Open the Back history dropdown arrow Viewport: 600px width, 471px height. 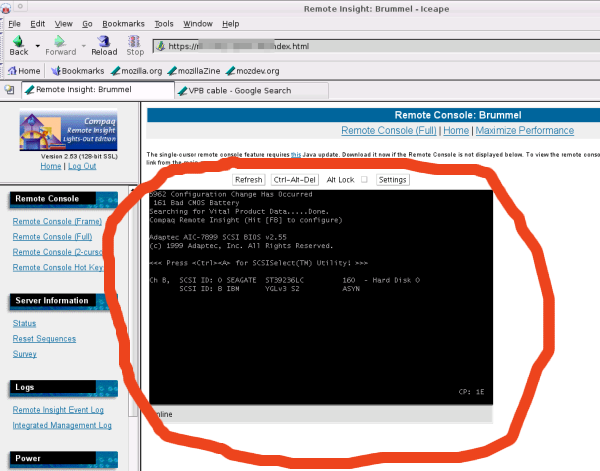38,46
